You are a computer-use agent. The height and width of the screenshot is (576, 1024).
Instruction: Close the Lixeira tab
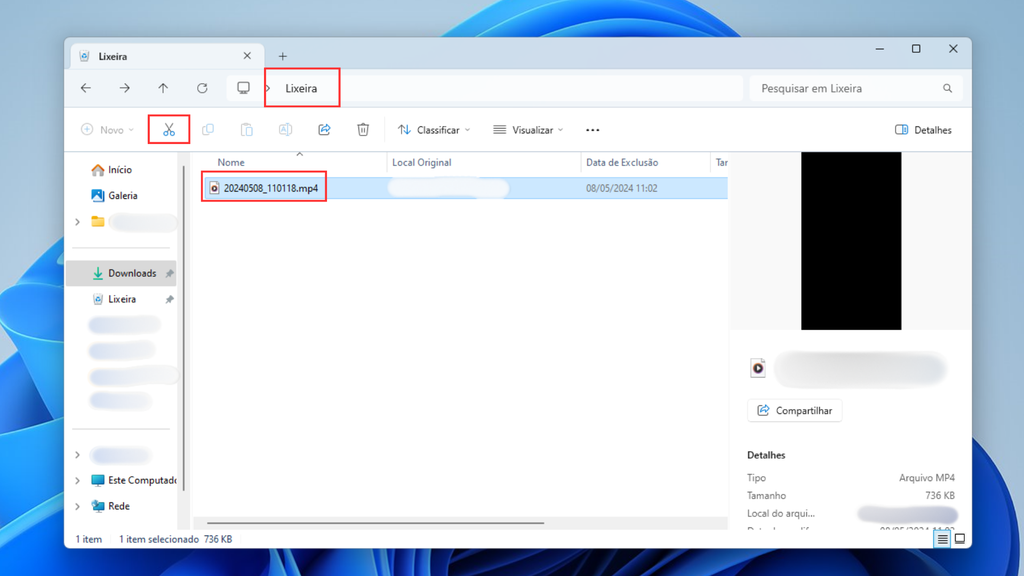[x=247, y=56]
